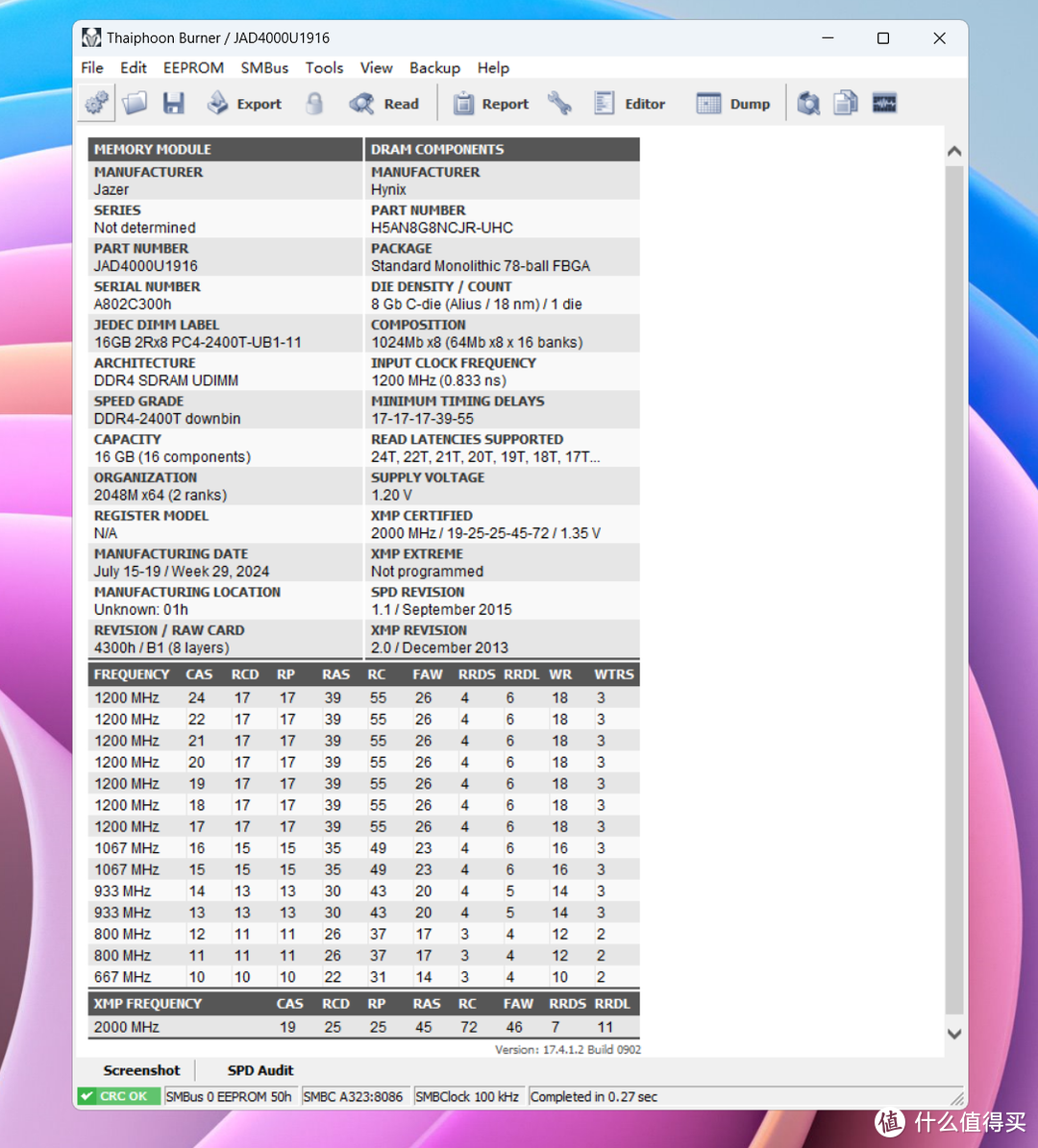
Task: Click the MEMORY MODULE column header
Action: click(226, 149)
